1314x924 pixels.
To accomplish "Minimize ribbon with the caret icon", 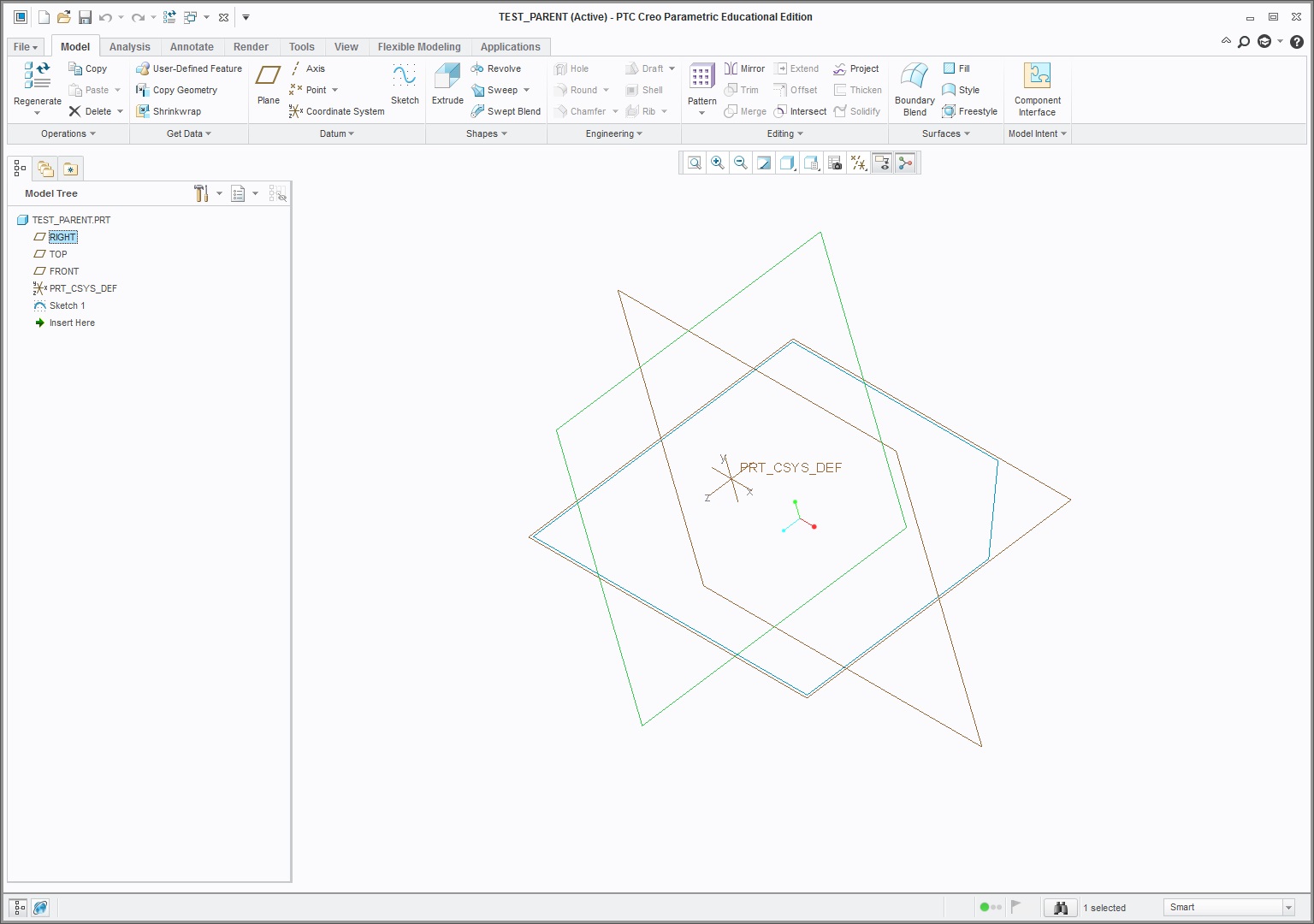I will pyautogui.click(x=1226, y=41).
